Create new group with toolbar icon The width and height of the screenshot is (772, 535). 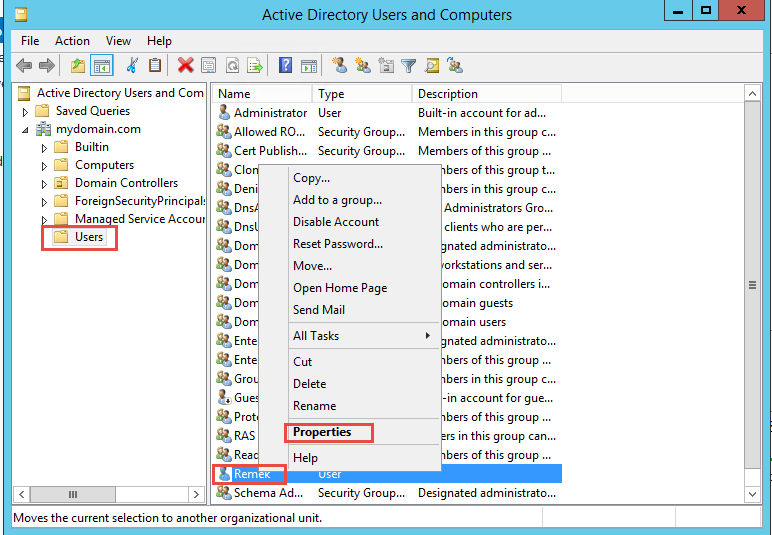click(363, 65)
